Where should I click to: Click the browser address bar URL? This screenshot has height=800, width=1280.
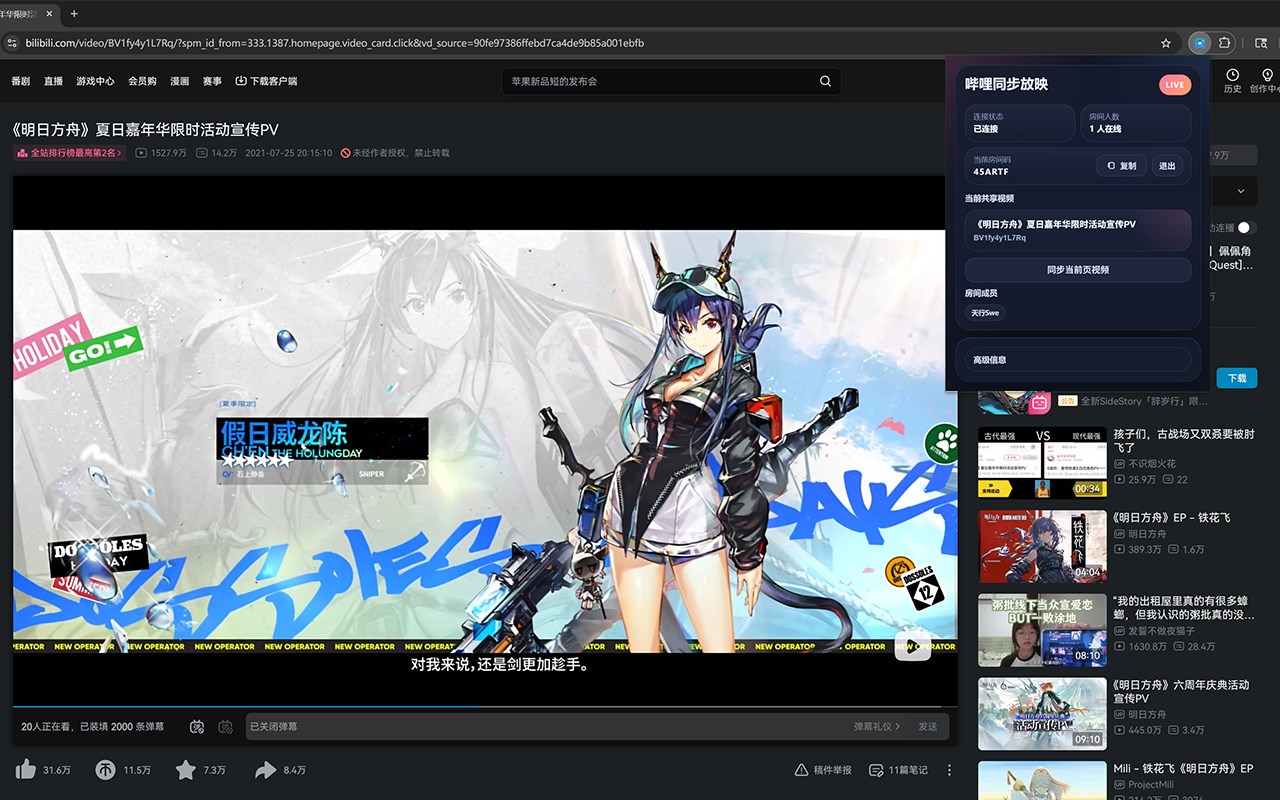coord(336,43)
